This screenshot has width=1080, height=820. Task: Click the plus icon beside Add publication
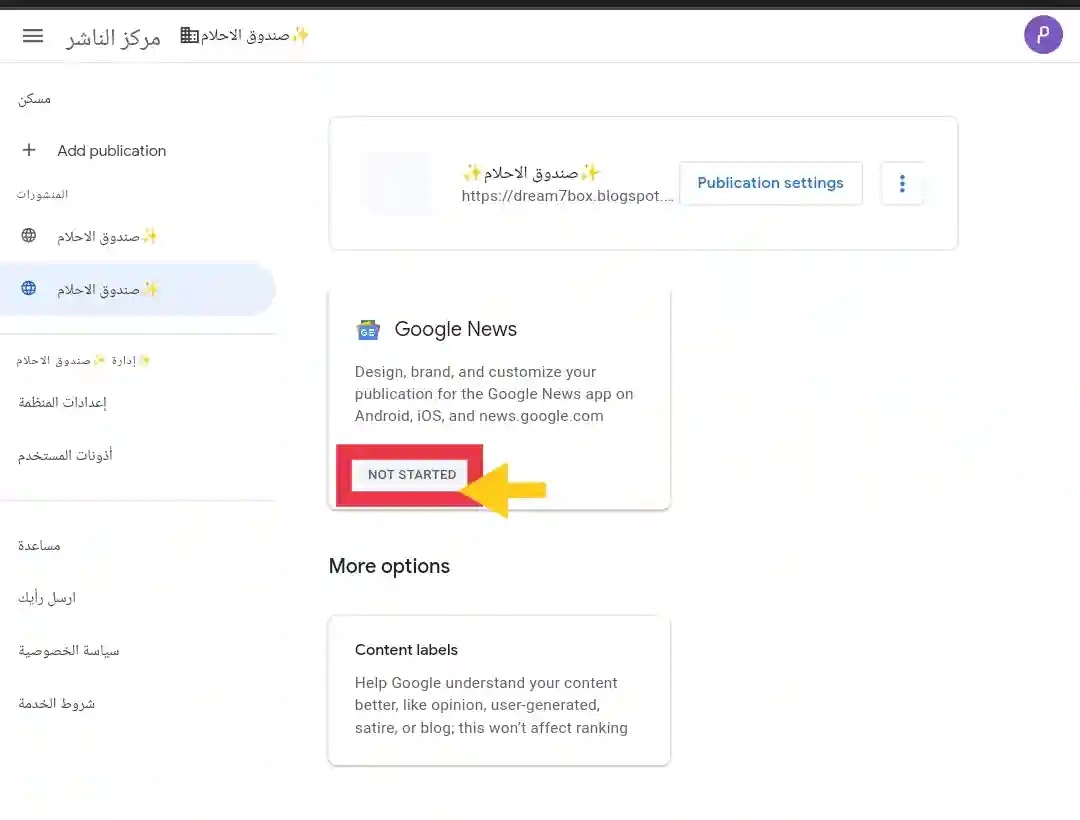[29, 150]
